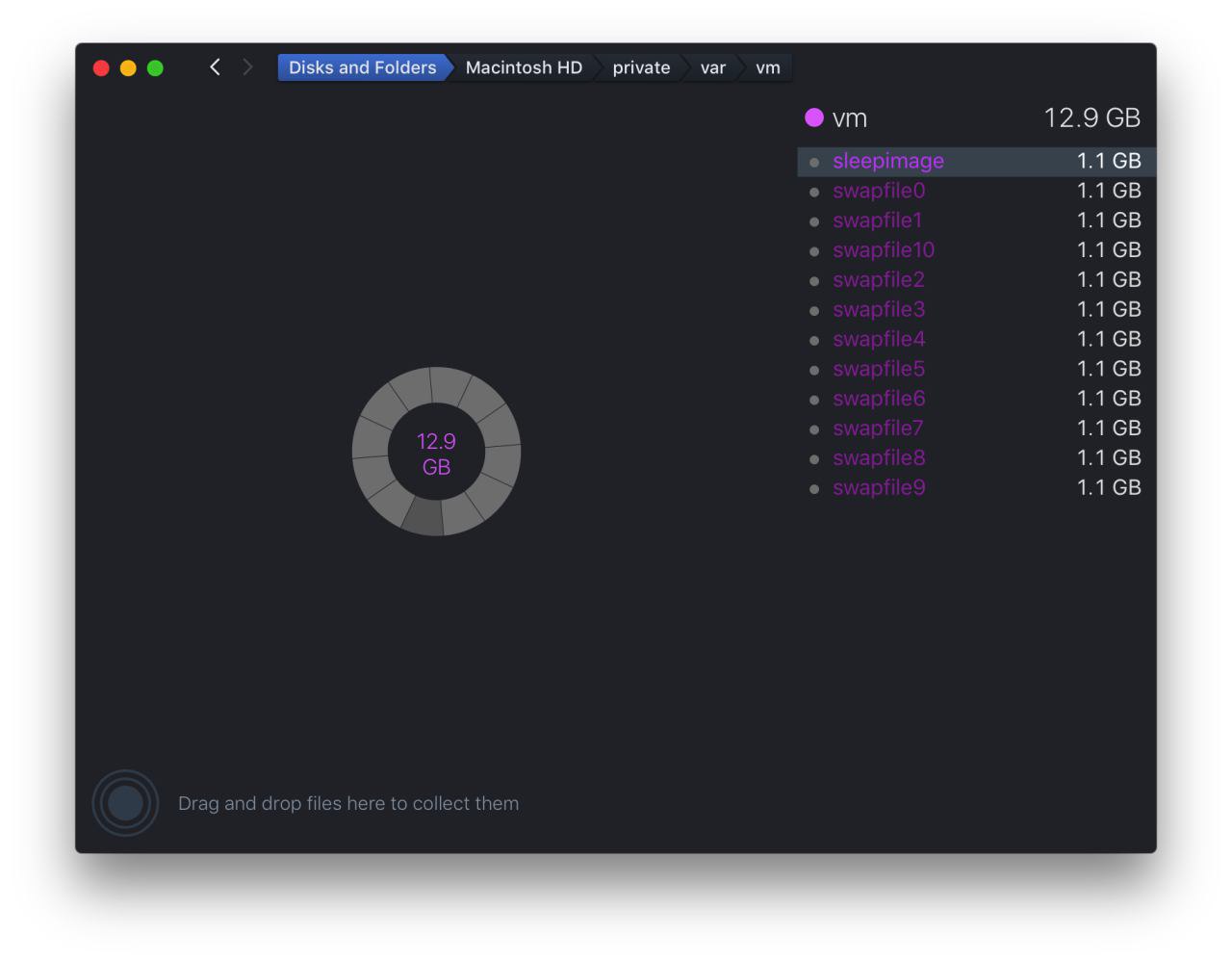
Task: Select swapfile0 in the list
Action: pyautogui.click(x=976, y=191)
